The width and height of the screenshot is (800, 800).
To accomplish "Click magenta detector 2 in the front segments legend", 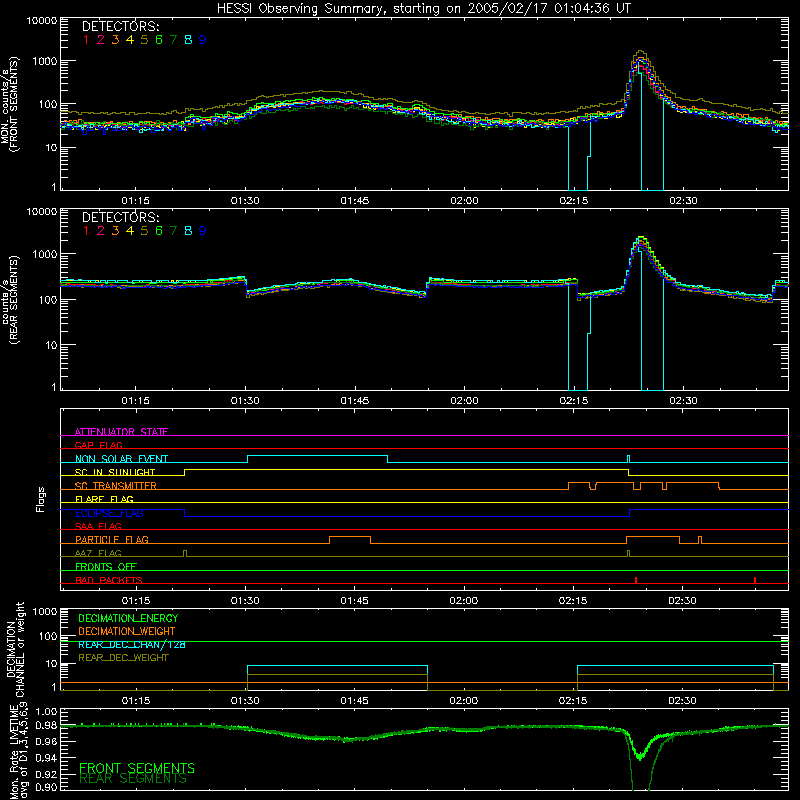I will (101, 39).
